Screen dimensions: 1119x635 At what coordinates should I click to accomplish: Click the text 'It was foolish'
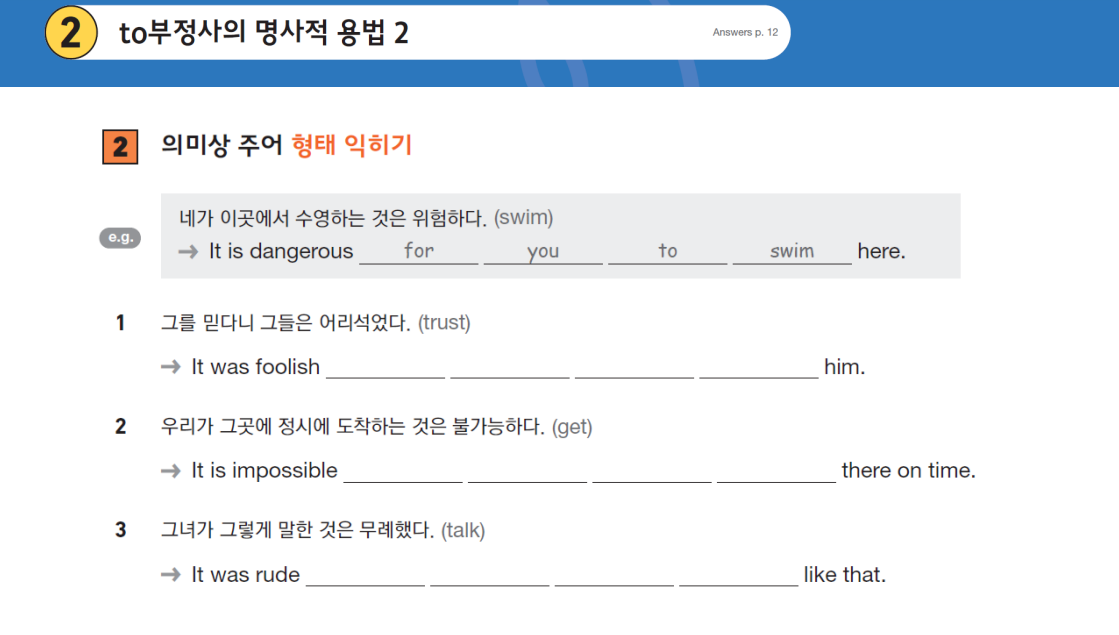point(255,367)
